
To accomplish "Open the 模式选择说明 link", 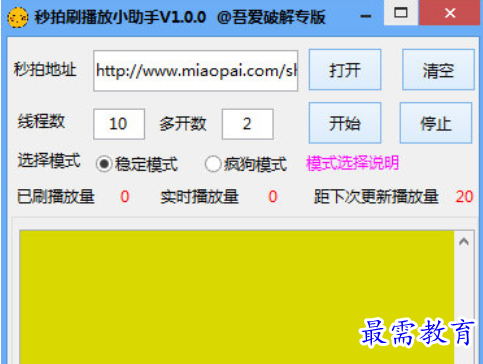I will coord(352,163).
